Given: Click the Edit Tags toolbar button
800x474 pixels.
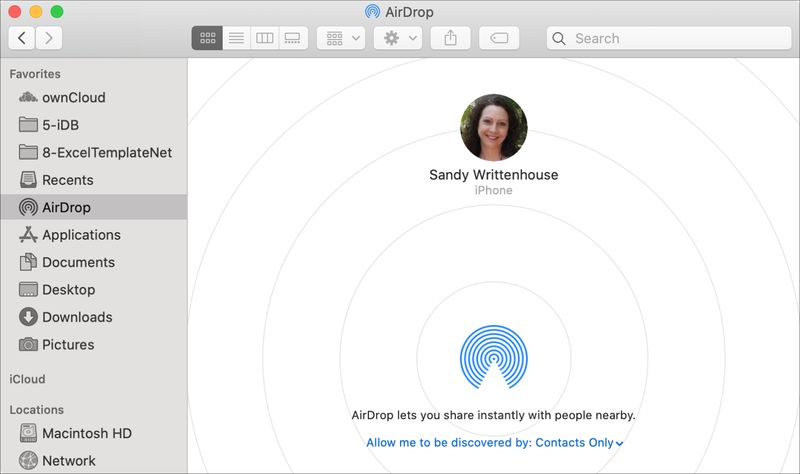Looking at the screenshot, I should [499, 38].
